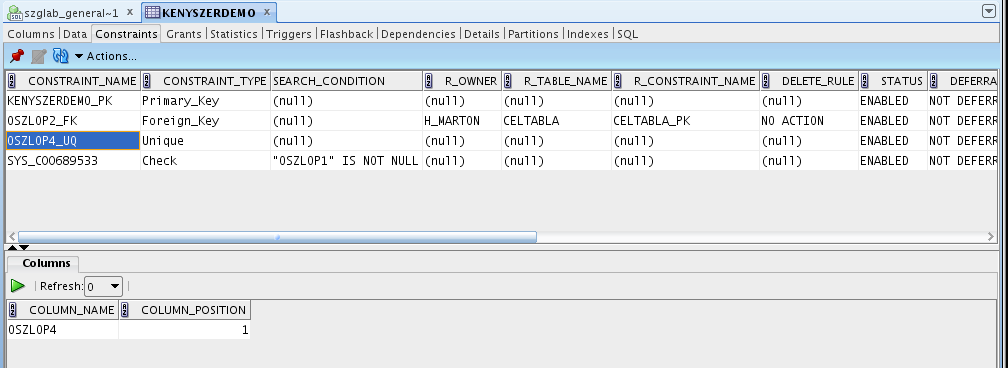Open the Actions dropdown menu

coord(105,56)
